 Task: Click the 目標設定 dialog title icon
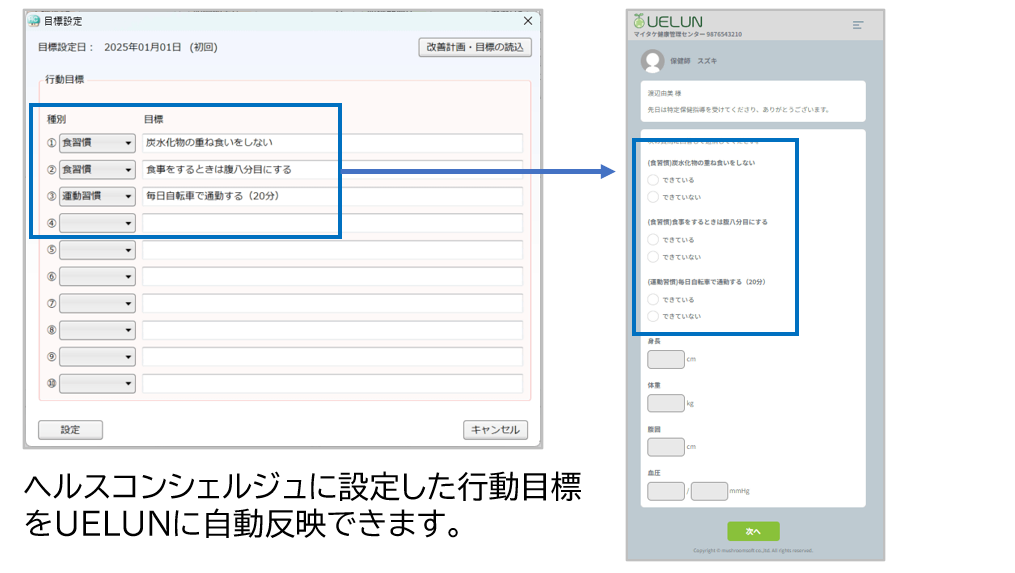coord(34,21)
